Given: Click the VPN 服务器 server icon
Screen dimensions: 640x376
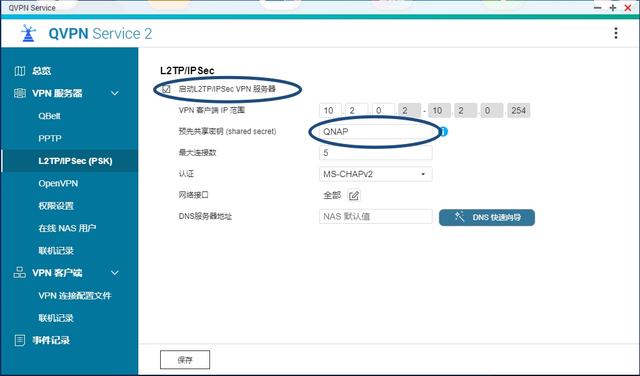Looking at the screenshot, I should coord(20,93).
